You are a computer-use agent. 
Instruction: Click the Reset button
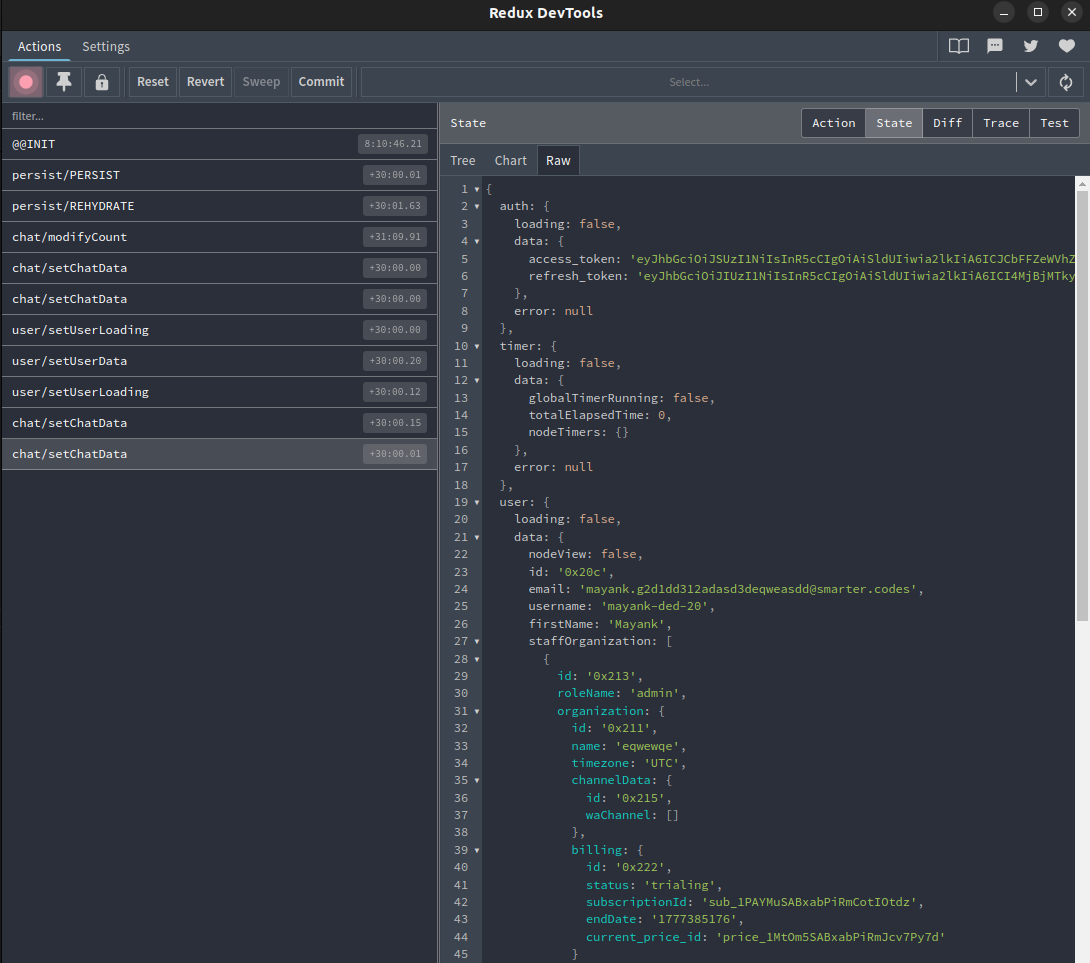pos(153,82)
